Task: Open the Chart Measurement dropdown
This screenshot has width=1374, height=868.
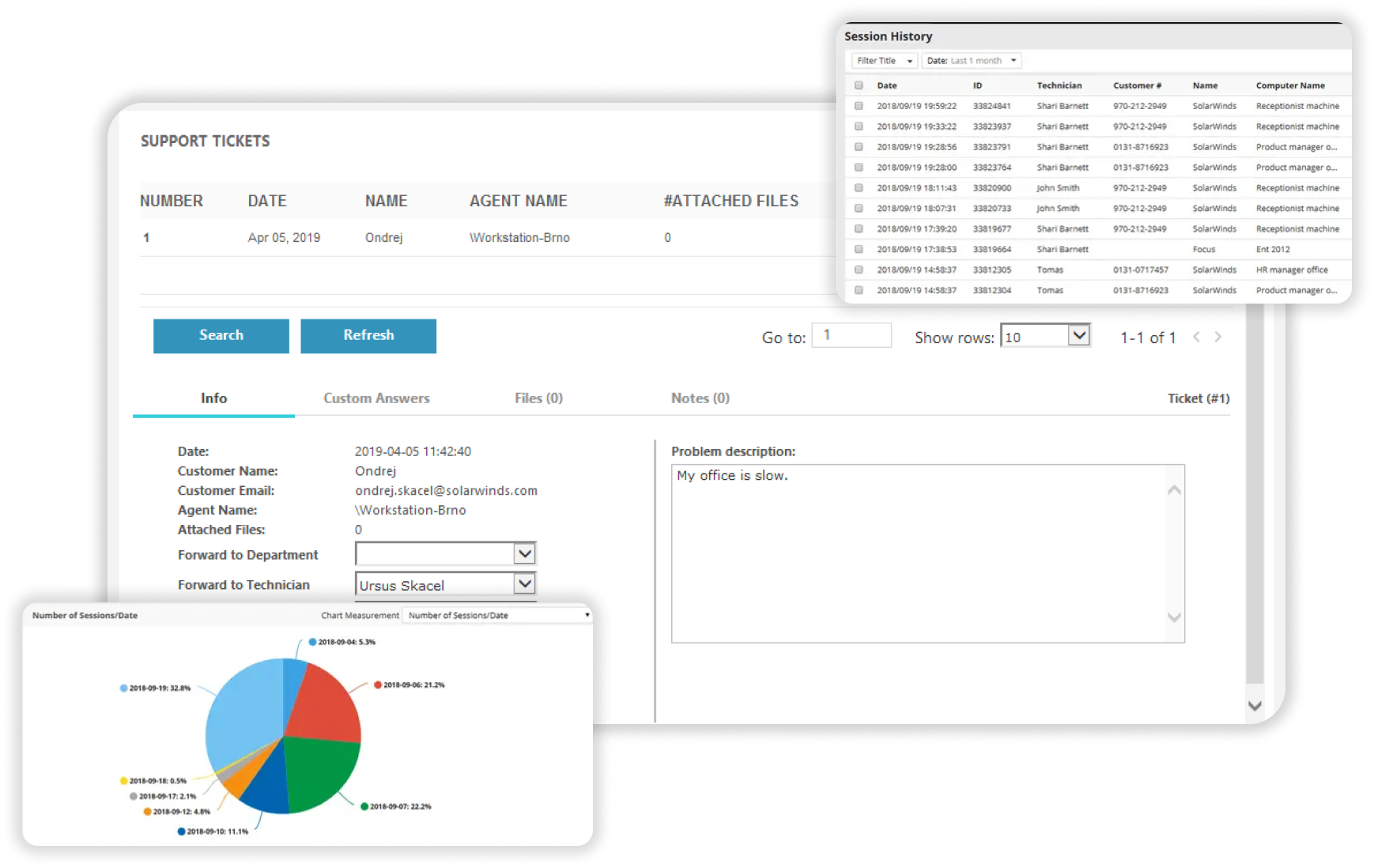Action: 497,615
